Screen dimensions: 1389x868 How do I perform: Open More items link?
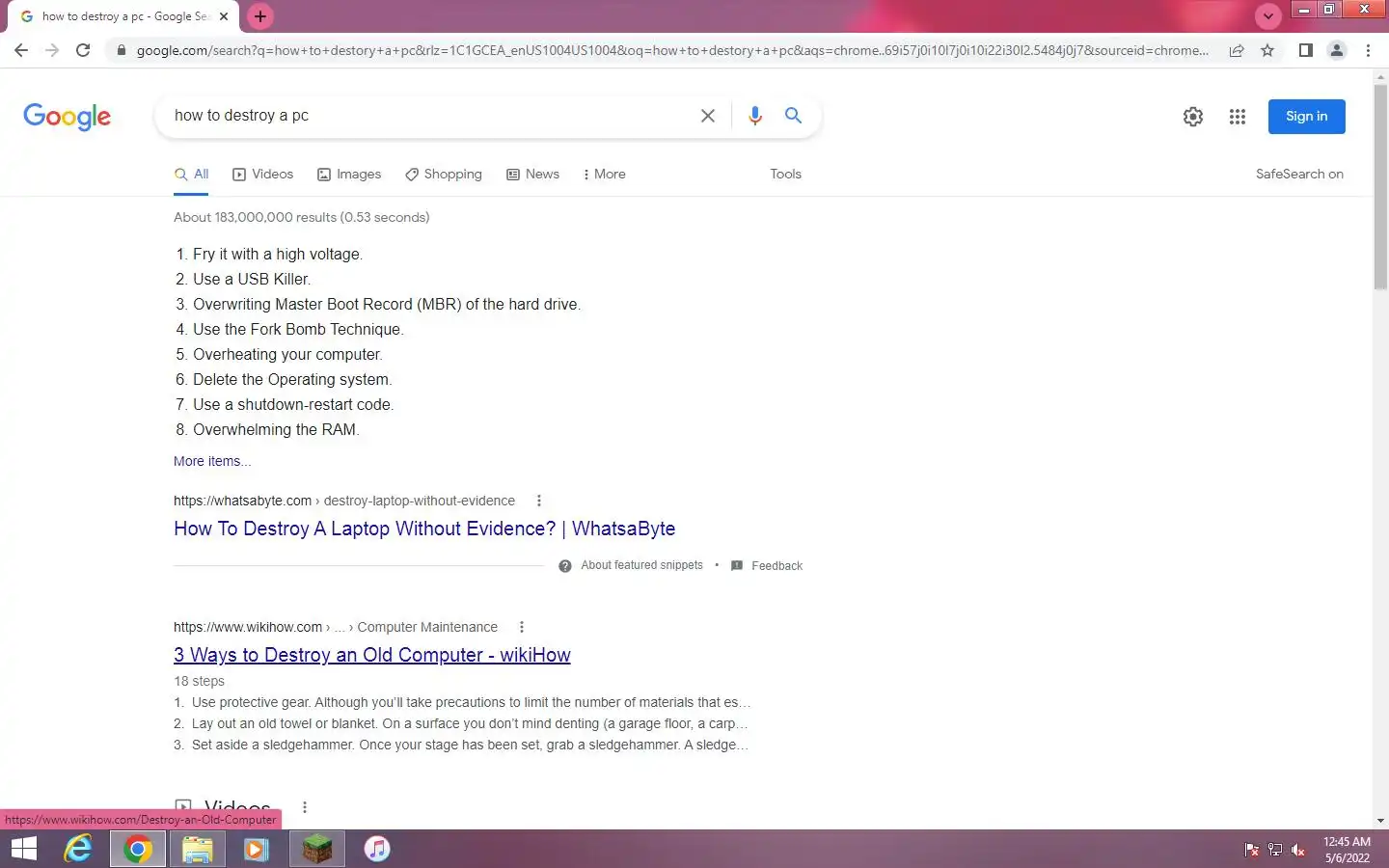[x=212, y=461]
